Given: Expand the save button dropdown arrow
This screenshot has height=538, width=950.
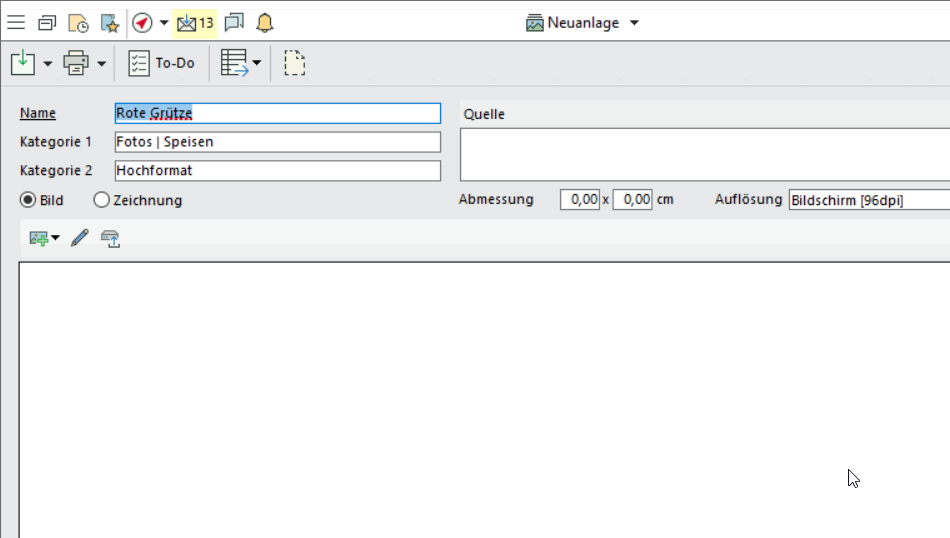Looking at the screenshot, I should [x=48, y=64].
